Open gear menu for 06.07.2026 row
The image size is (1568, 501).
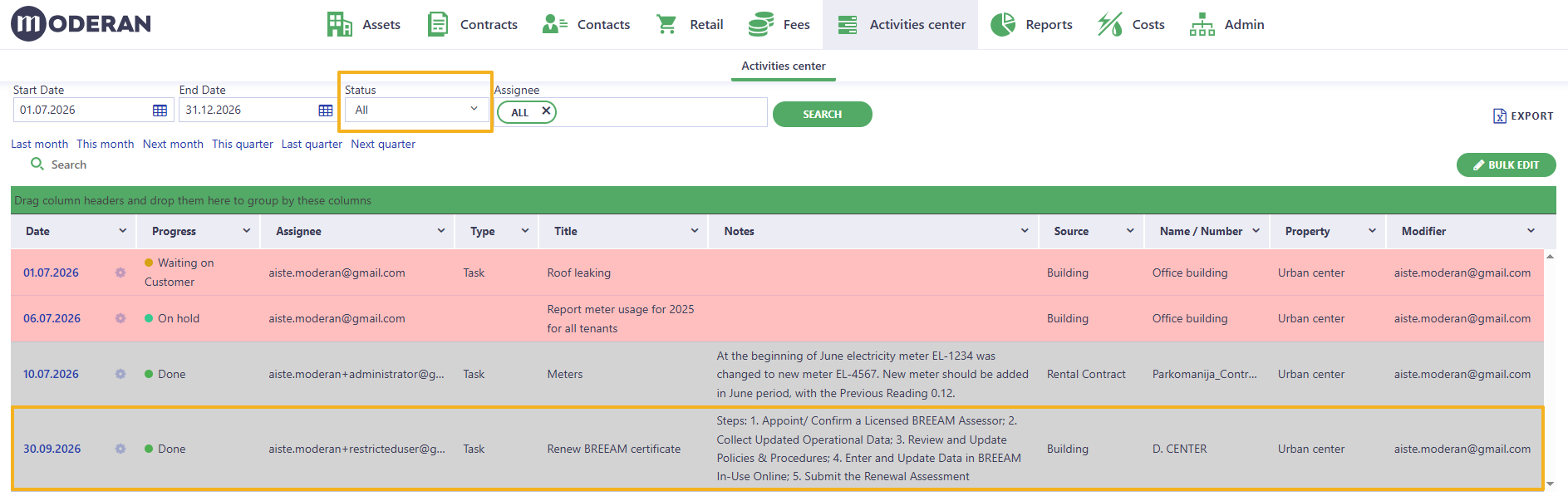point(120,318)
